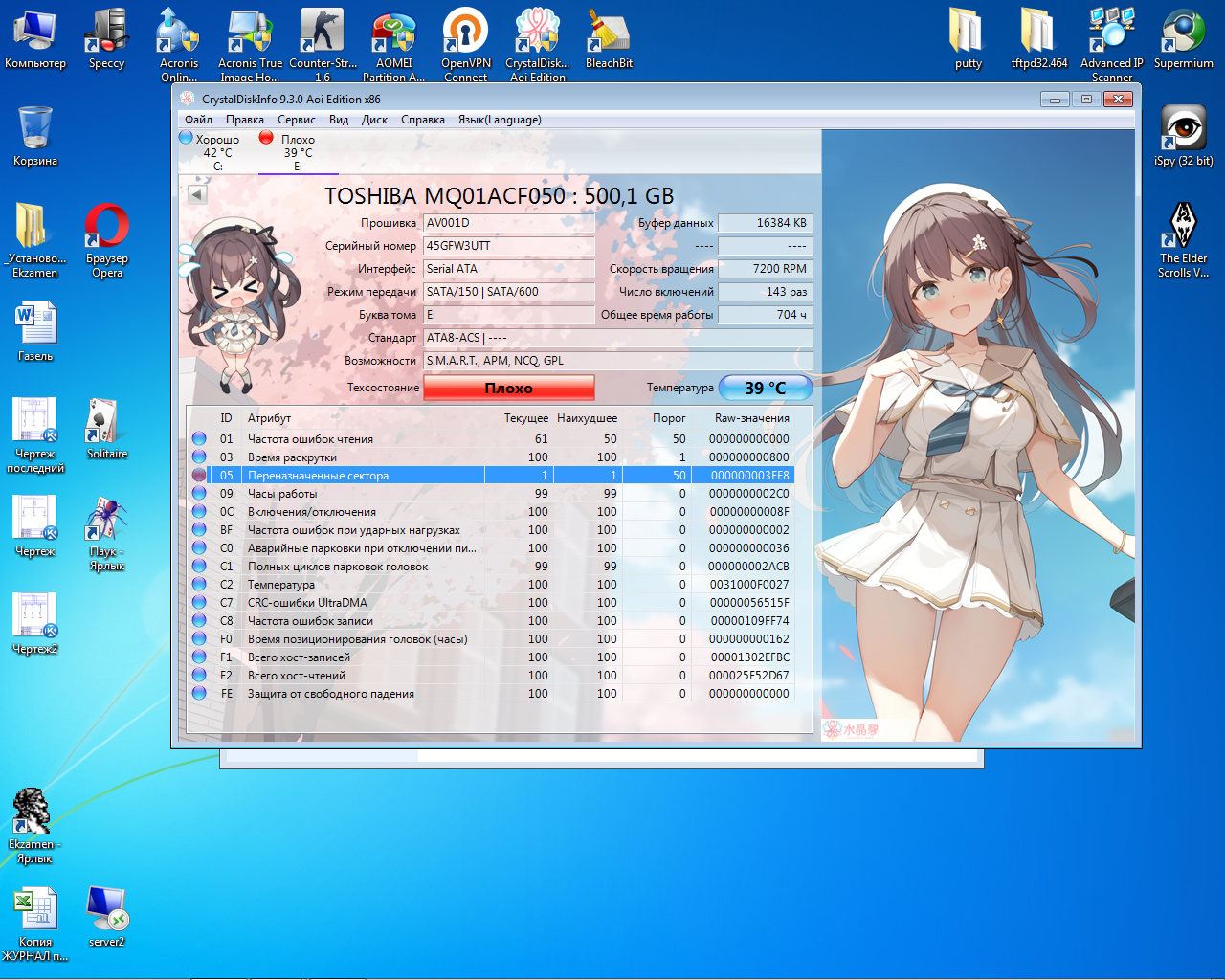Open the Правка menu
The height and width of the screenshot is (980, 1225).
[x=245, y=120]
